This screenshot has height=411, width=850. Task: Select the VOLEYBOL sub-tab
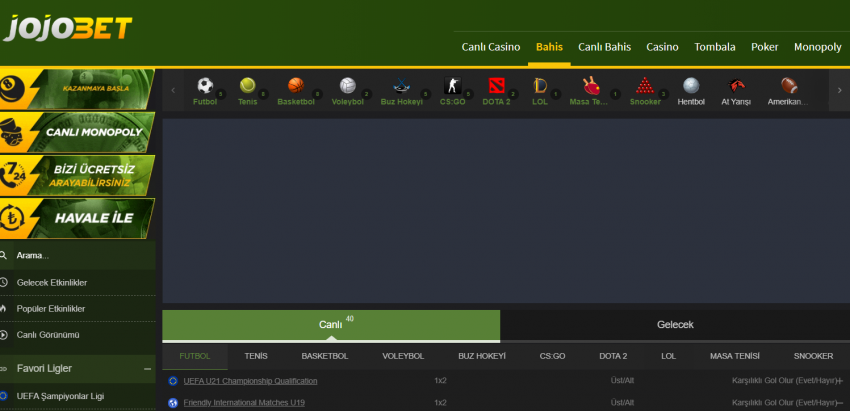(x=403, y=356)
